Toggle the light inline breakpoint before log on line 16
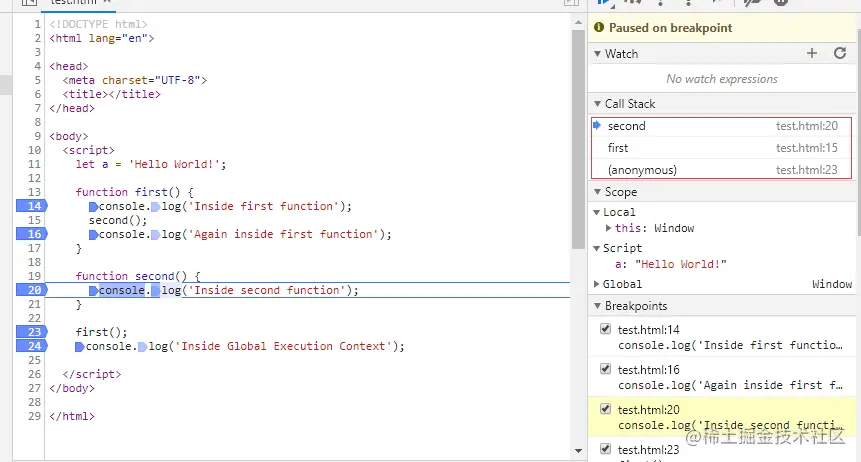Screen dimensions: 861x462 [x=155, y=235]
